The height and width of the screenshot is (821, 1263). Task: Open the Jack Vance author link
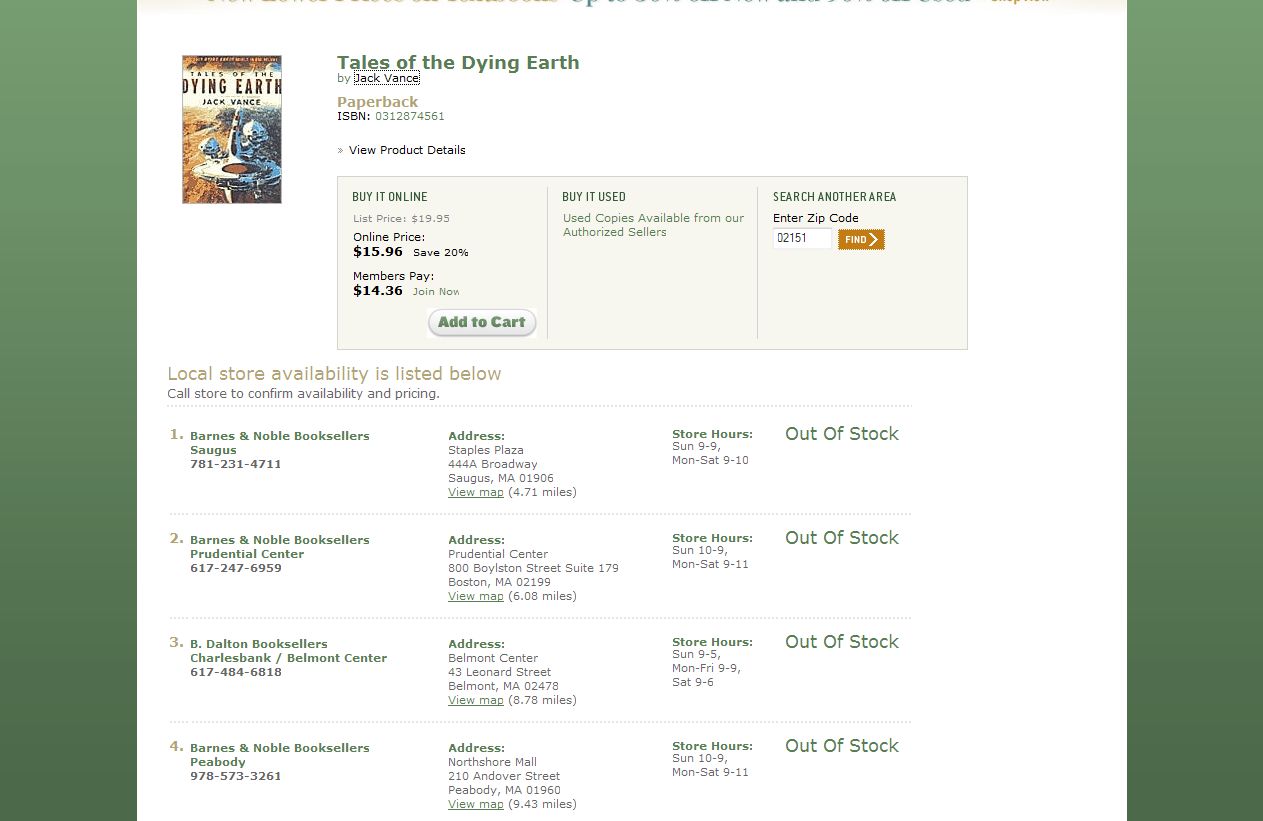coord(387,78)
